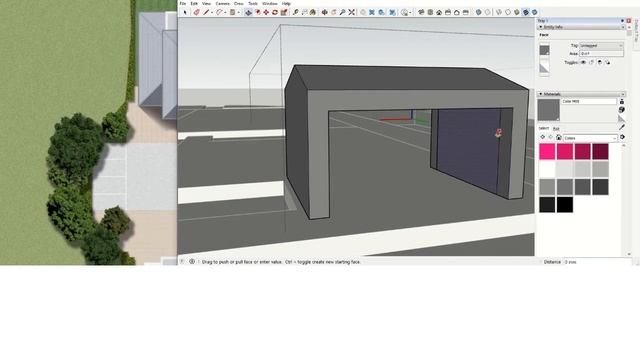Image resolution: width=640 pixels, height=360 pixels.
Task: Toggle the Hide eye in Entity Info
Action: click(583, 62)
